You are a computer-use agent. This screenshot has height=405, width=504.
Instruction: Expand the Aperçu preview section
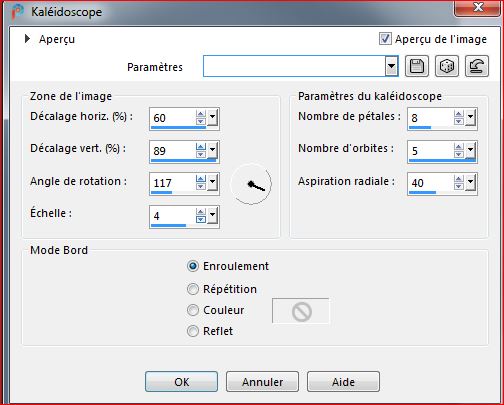(x=27, y=39)
